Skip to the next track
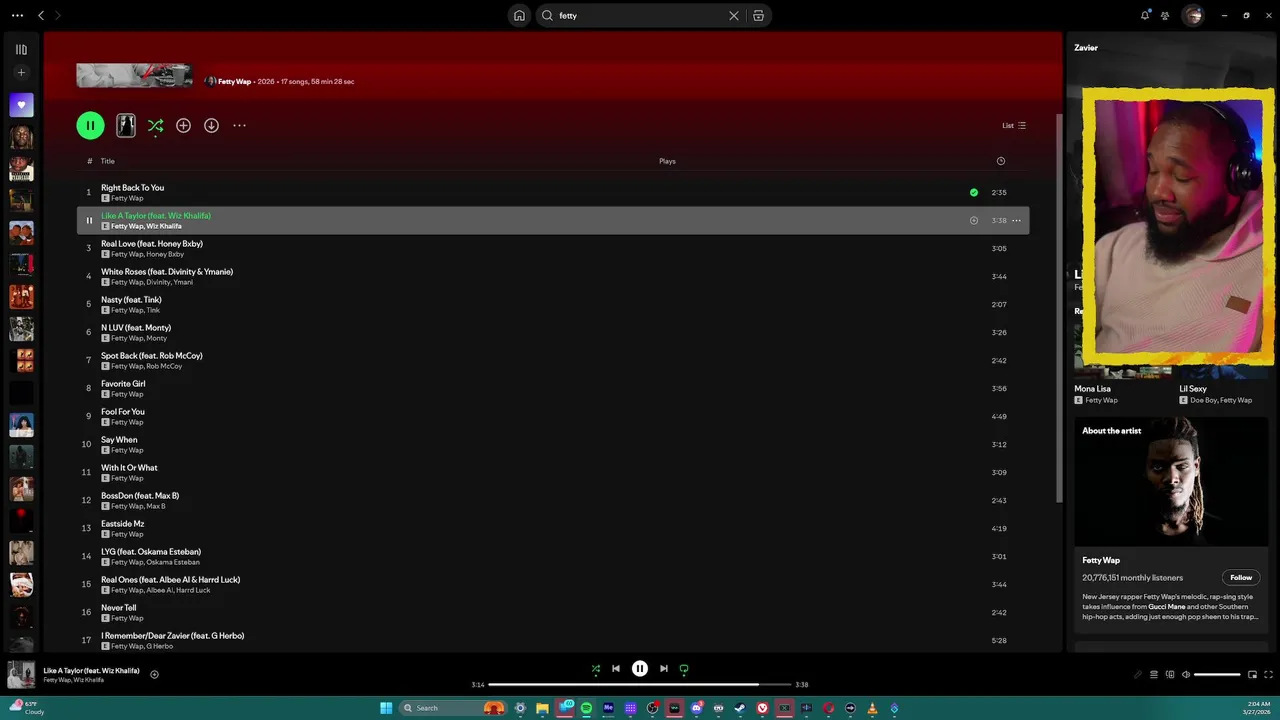The height and width of the screenshot is (720, 1280). 663,669
